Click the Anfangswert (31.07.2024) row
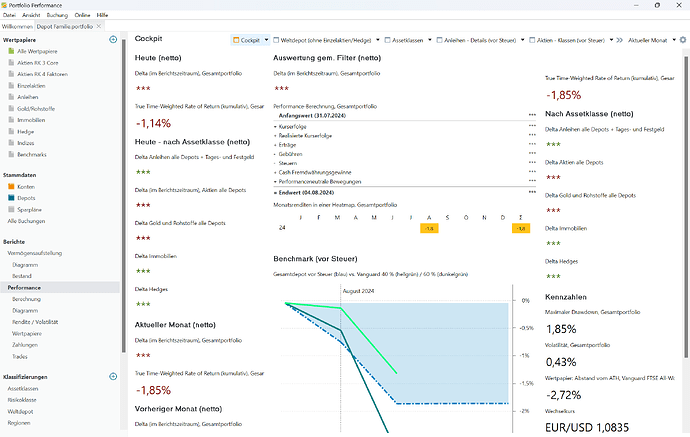Image resolution: width=690 pixels, height=437 pixels. 405,115
